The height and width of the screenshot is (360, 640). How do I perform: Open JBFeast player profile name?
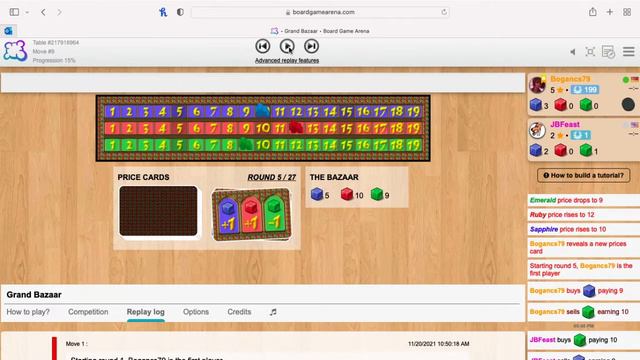coord(565,124)
